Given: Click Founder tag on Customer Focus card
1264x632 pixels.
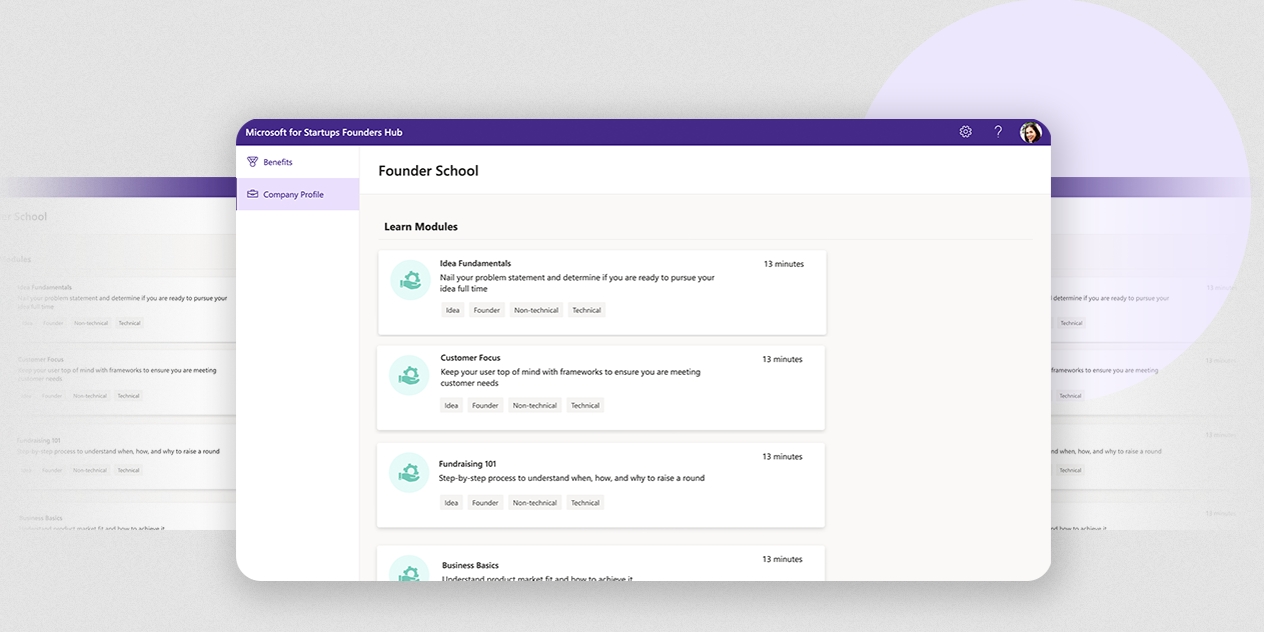Looking at the screenshot, I should tap(486, 405).
